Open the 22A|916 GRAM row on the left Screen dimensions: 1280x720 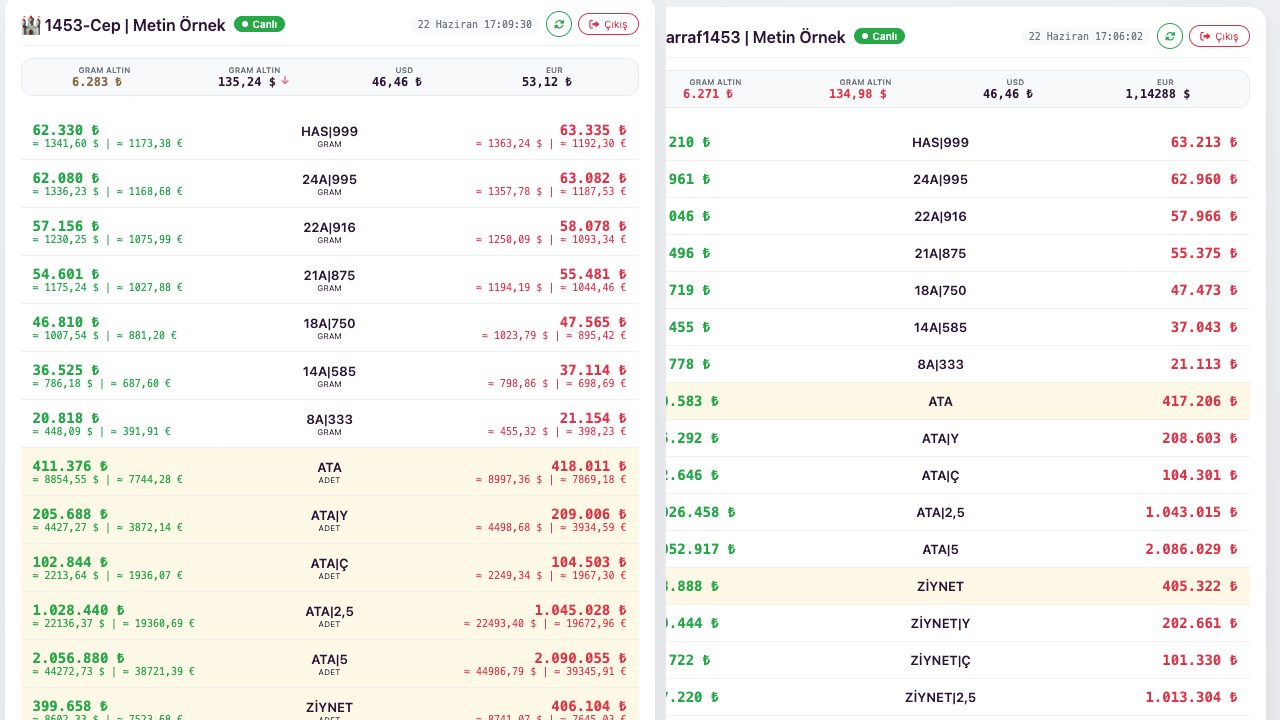point(330,232)
